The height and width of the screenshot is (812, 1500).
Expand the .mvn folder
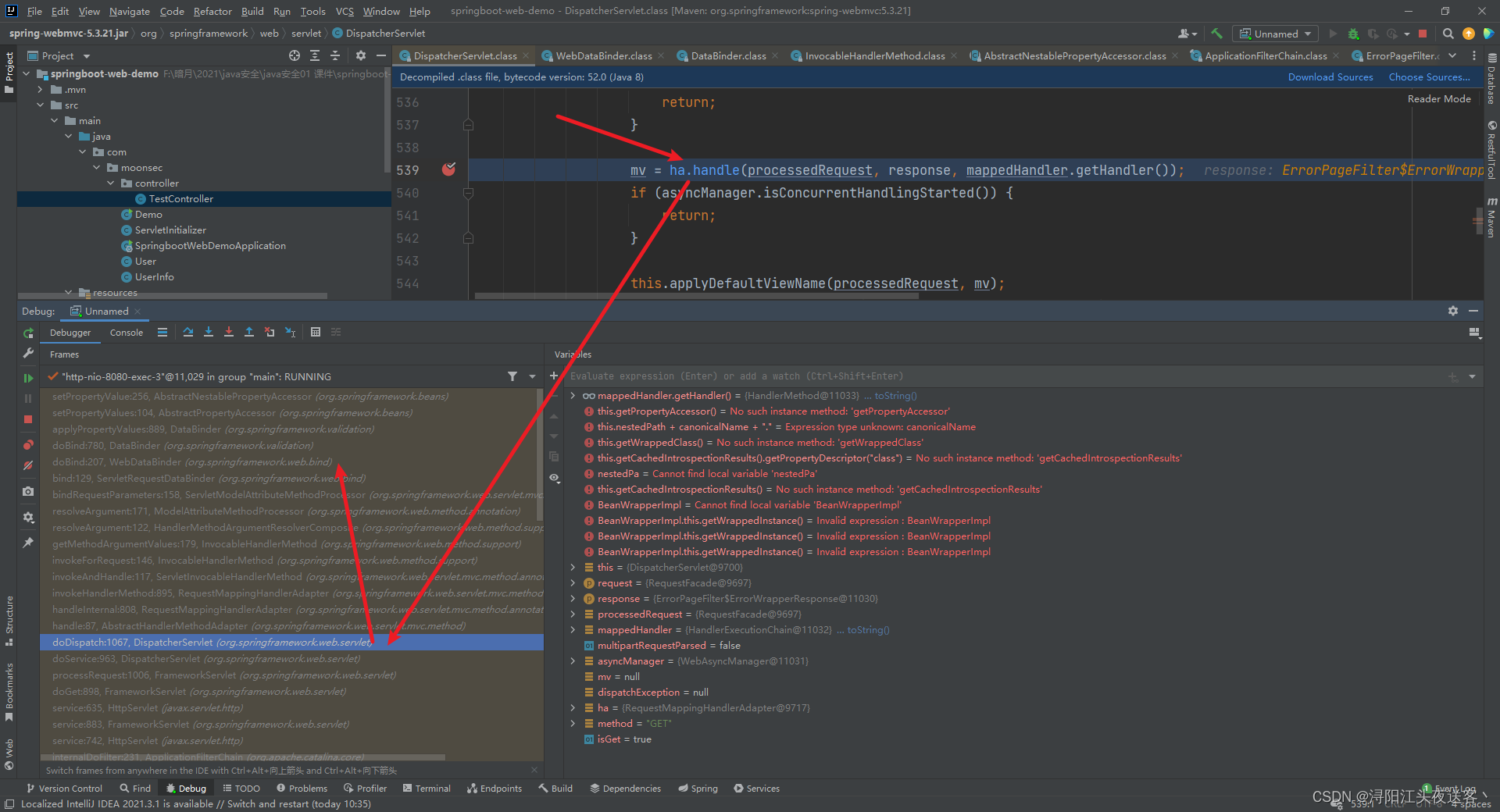(41, 90)
